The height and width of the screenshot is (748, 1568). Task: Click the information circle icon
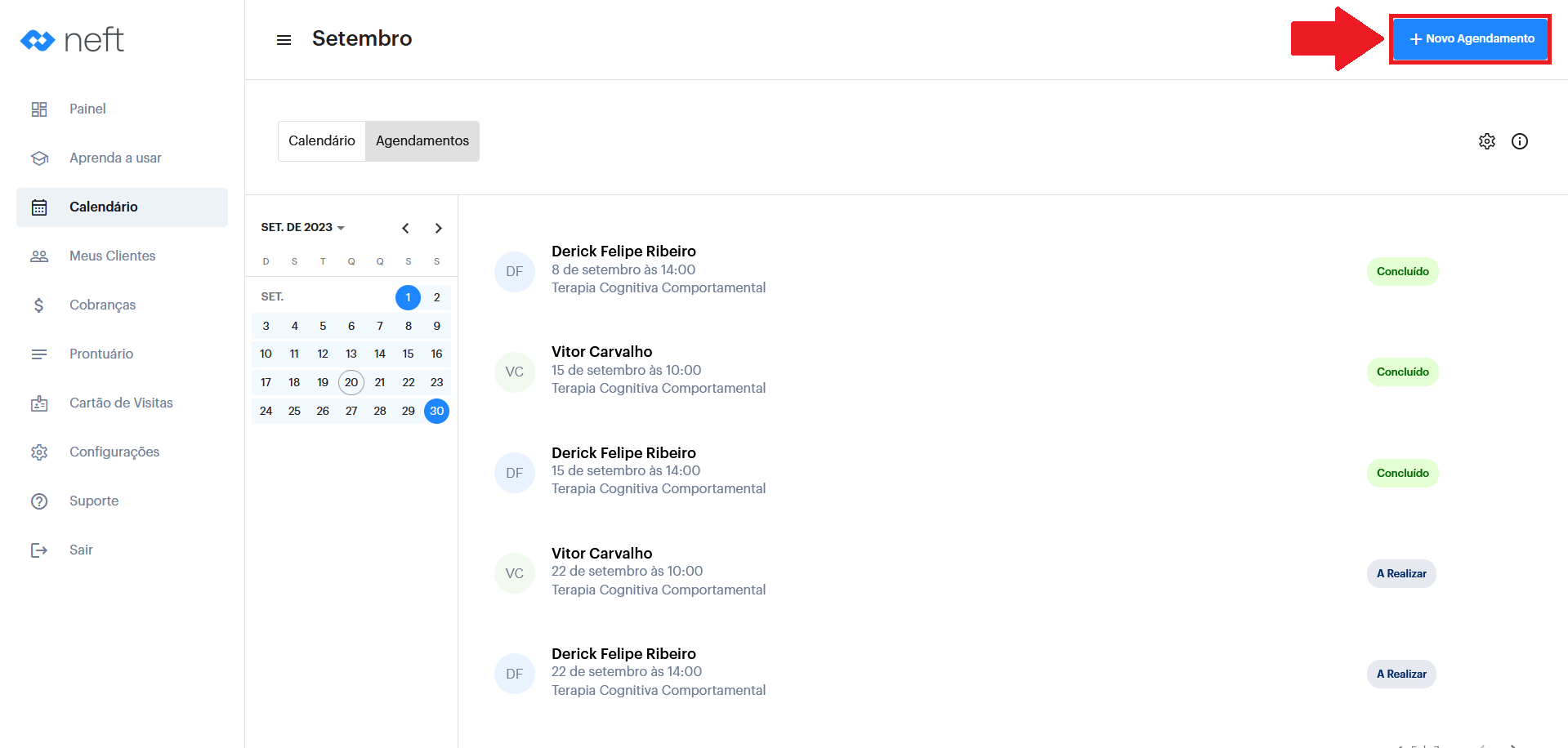pyautogui.click(x=1519, y=141)
